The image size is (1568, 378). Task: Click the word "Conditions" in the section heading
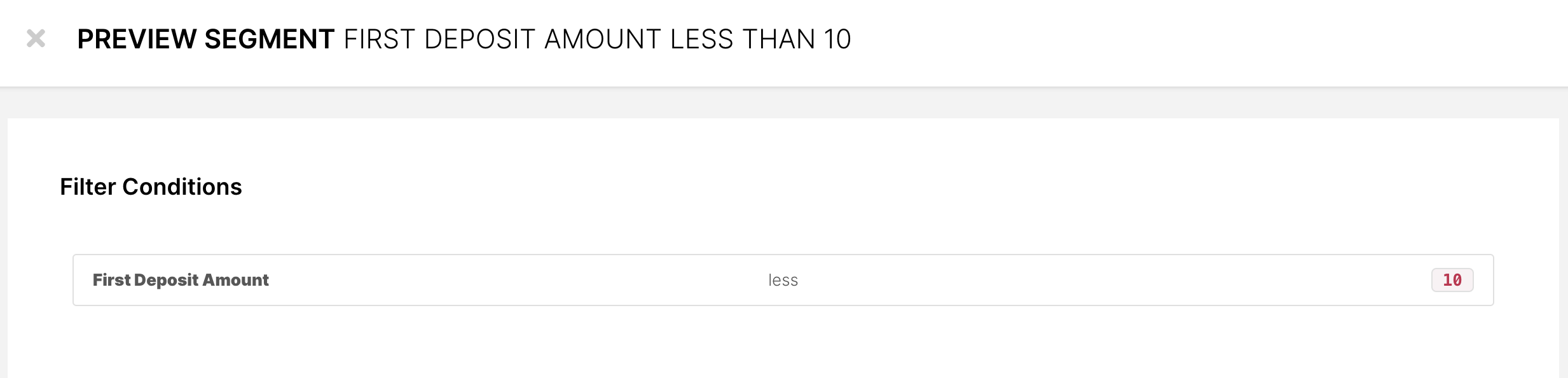click(182, 187)
